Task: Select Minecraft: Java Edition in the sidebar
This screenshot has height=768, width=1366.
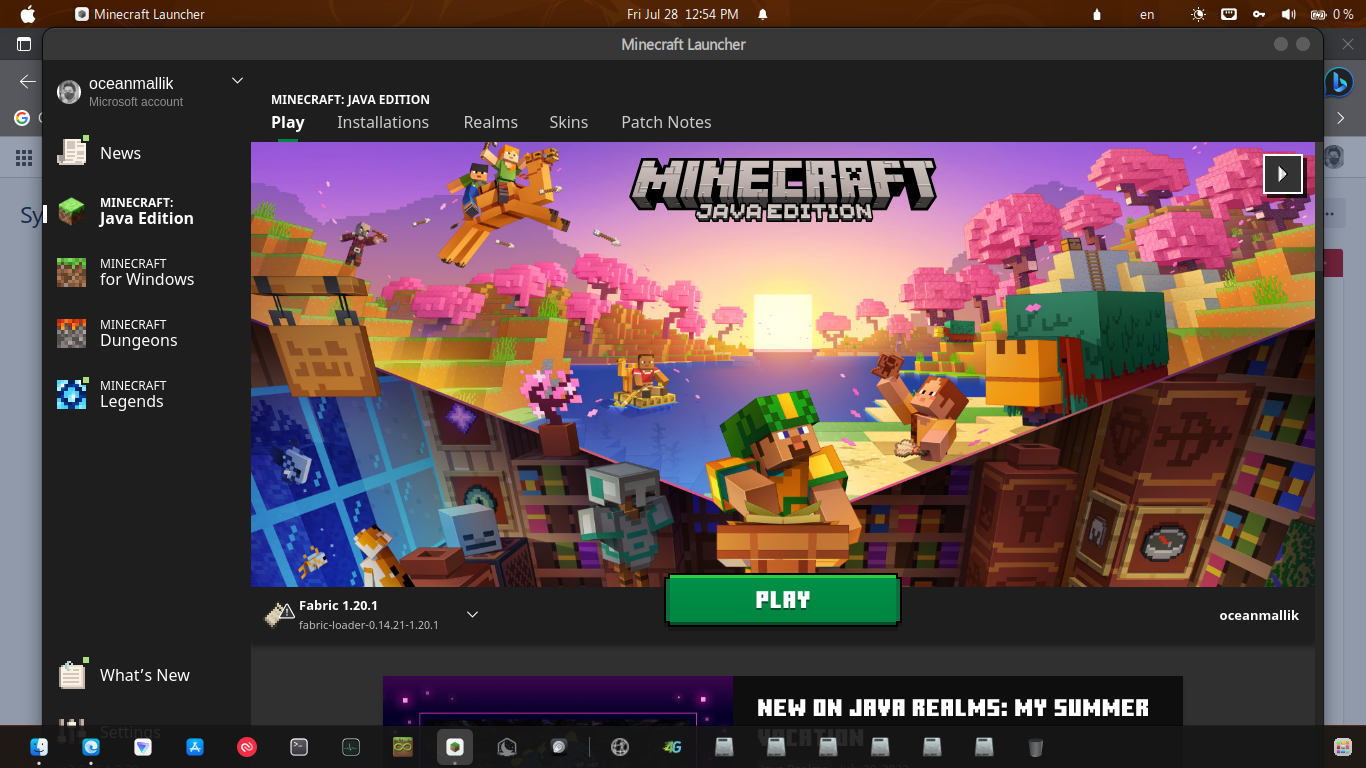Action: 145,211
